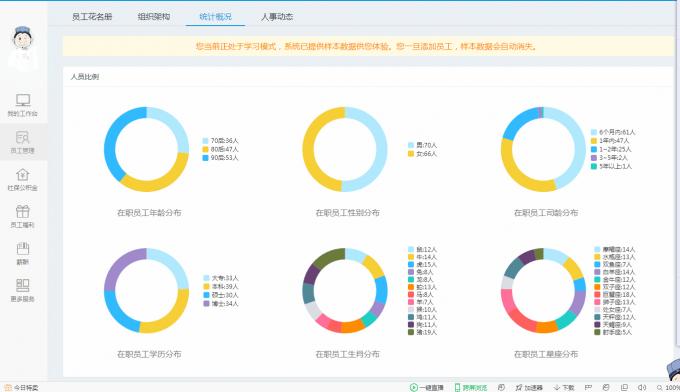This screenshot has height=392, width=680.
Task: Click the 博士:34人 legend color swatch
Action: [206, 304]
